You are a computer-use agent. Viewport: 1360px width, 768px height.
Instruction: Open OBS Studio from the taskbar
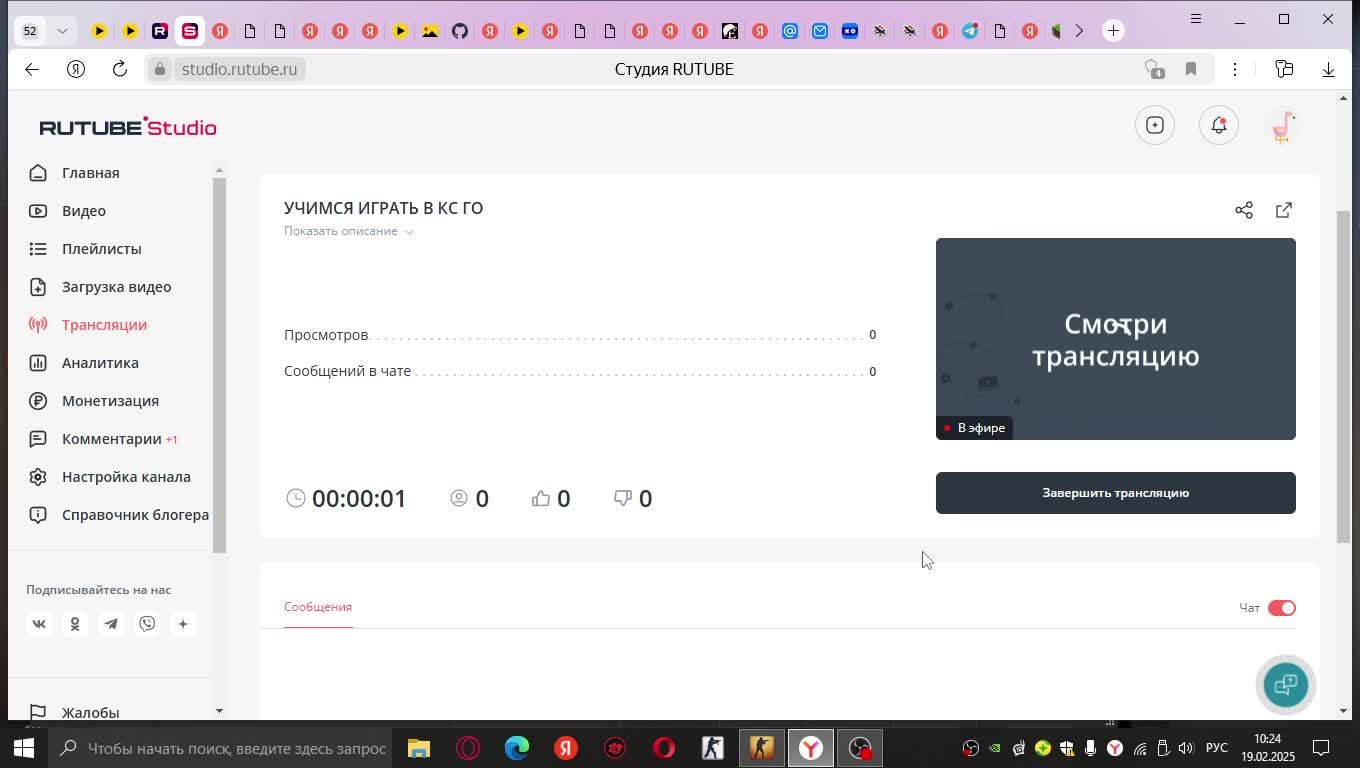[860, 748]
